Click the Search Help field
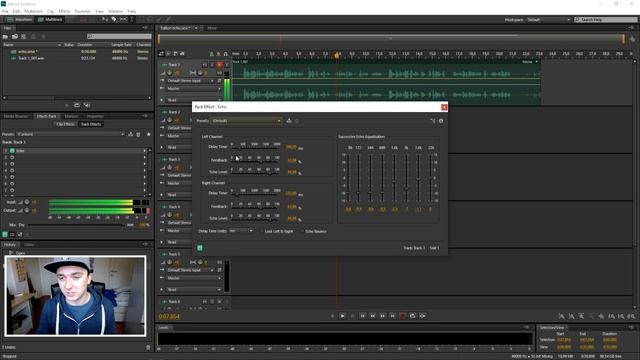The width and height of the screenshot is (640, 360). [605, 20]
